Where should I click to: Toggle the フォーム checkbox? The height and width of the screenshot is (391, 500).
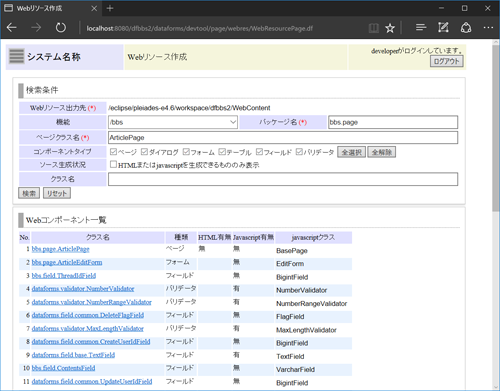(x=186, y=152)
